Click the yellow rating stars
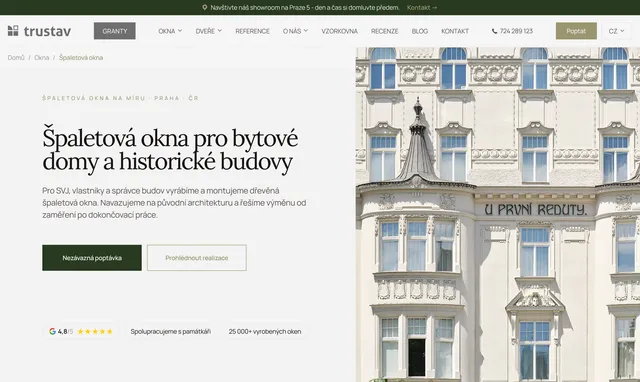 (95, 331)
